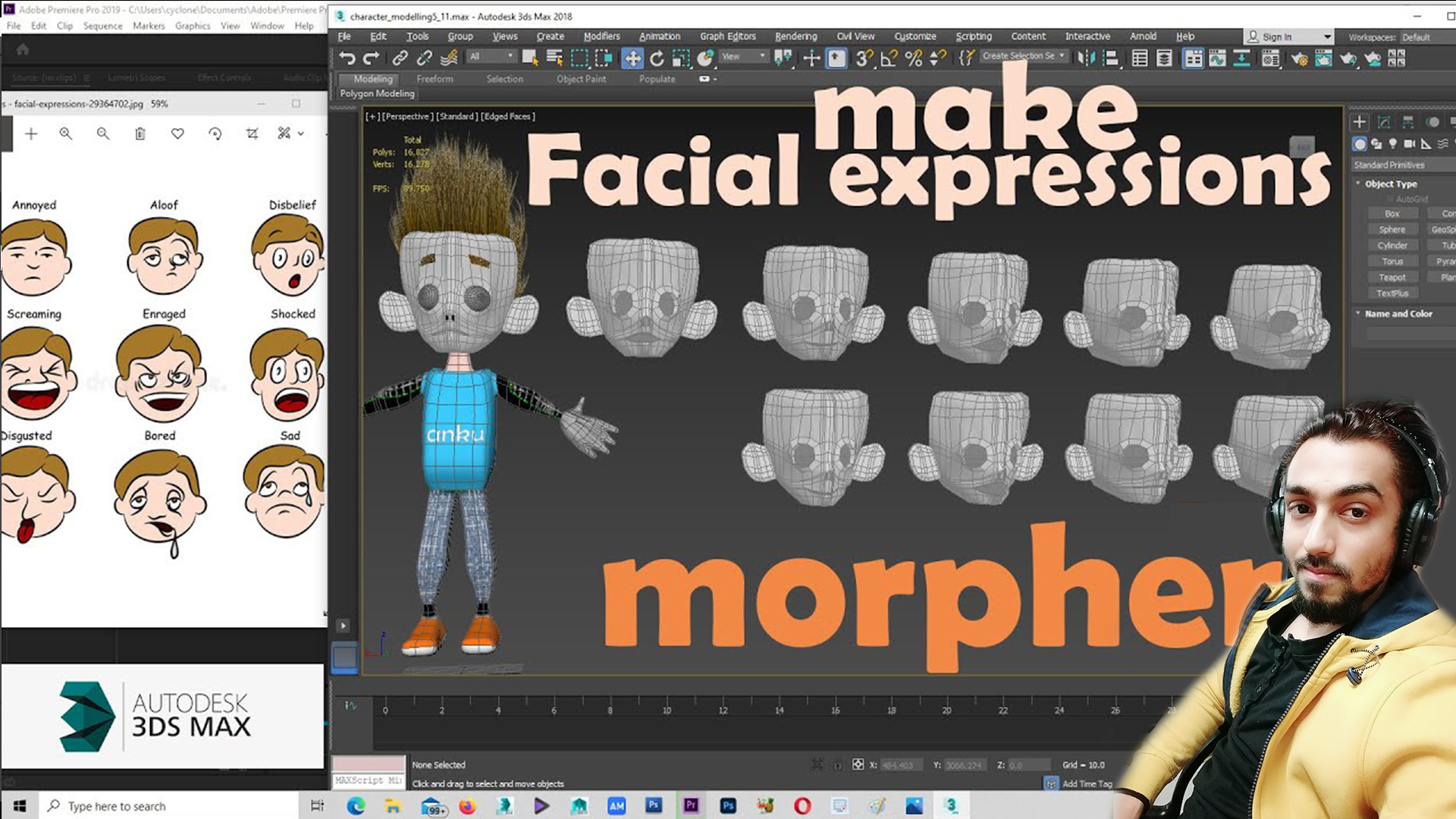Select the Lights category icon
Viewport: 1456px width, 819px height.
[1393, 144]
